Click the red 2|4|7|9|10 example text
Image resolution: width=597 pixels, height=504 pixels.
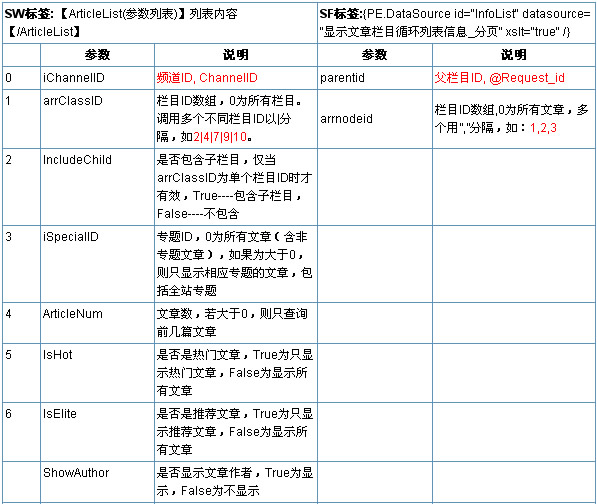(x=220, y=137)
